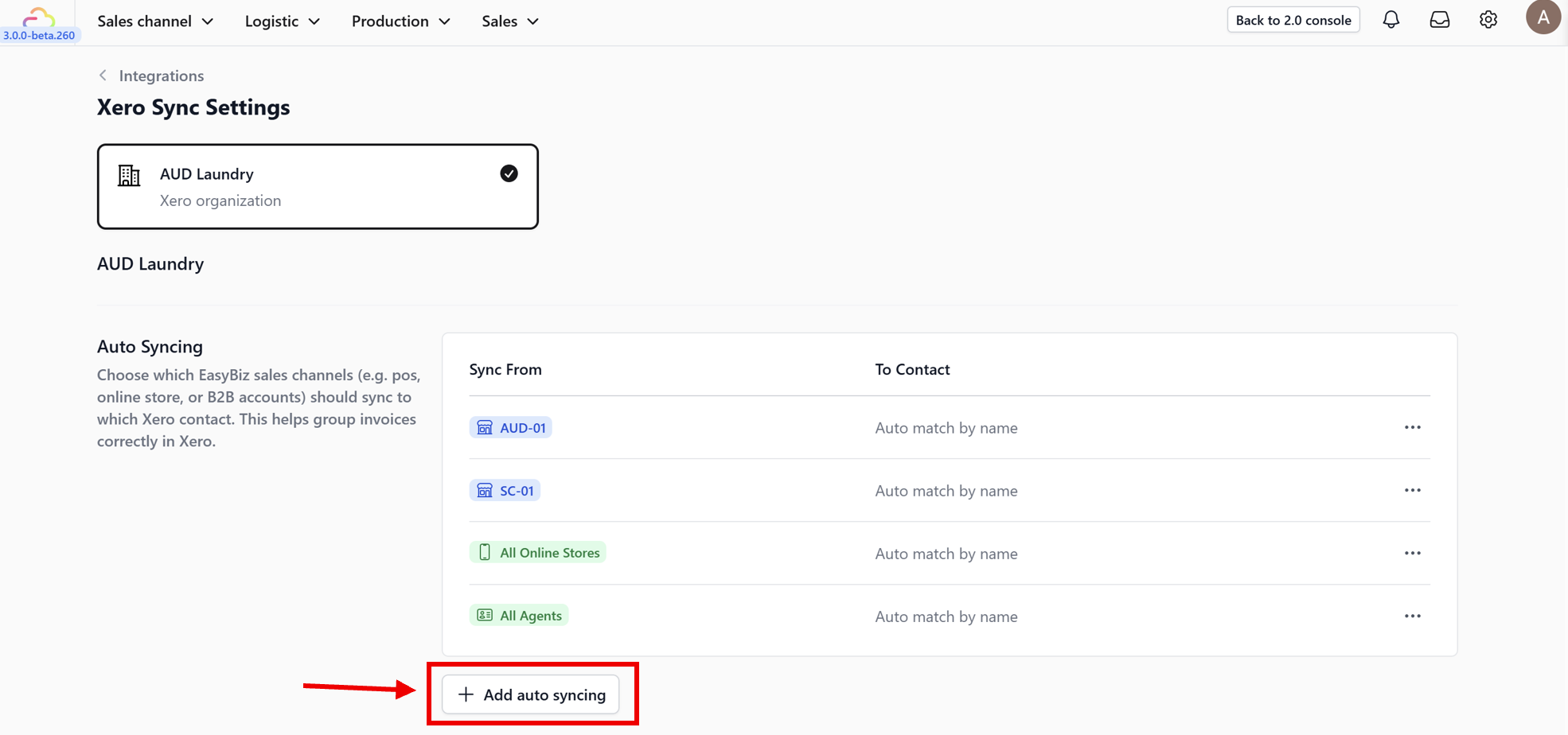This screenshot has height=735, width=1568.
Task: Click the store icon in AUD-01 tag
Action: [x=485, y=428]
